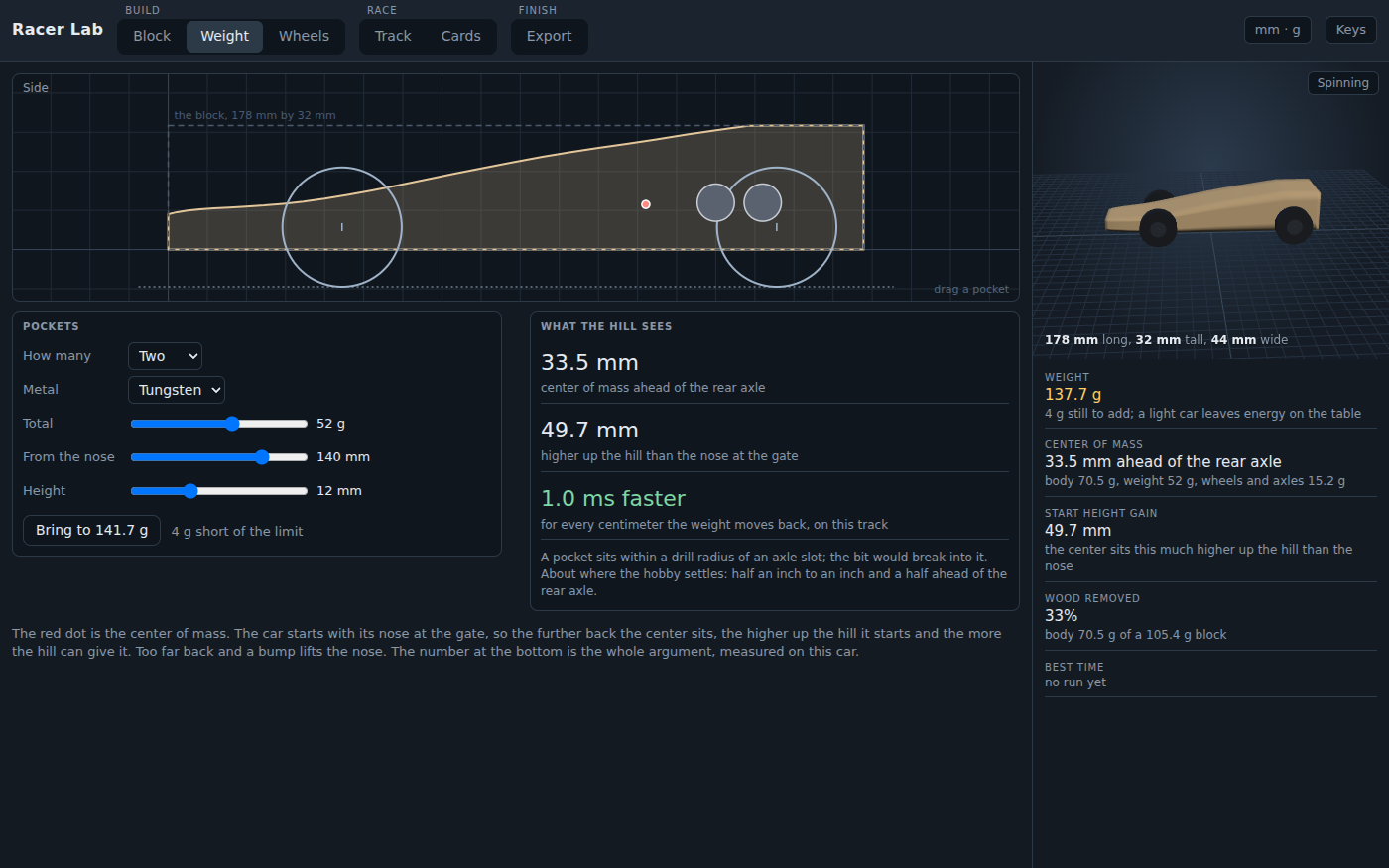Click the '1.0 ms faster' value
This screenshot has height=868, width=1389.
[613, 498]
